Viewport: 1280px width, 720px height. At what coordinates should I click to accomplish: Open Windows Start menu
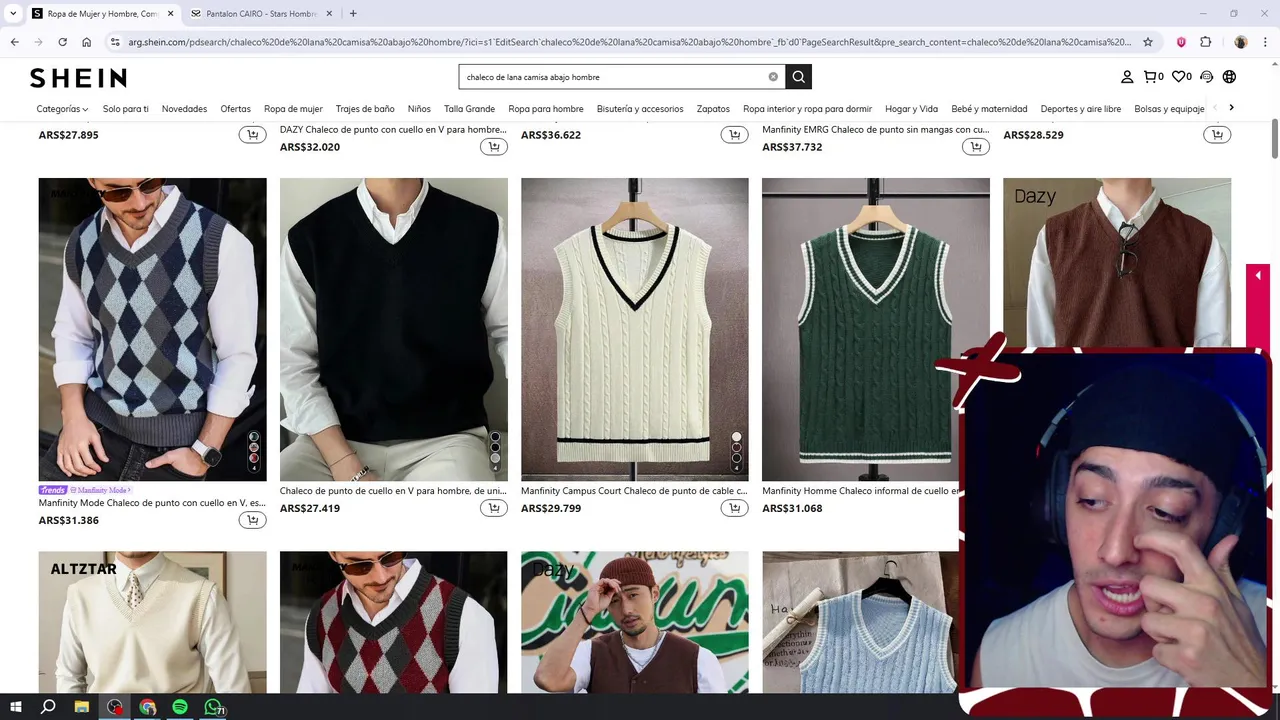click(x=15, y=707)
